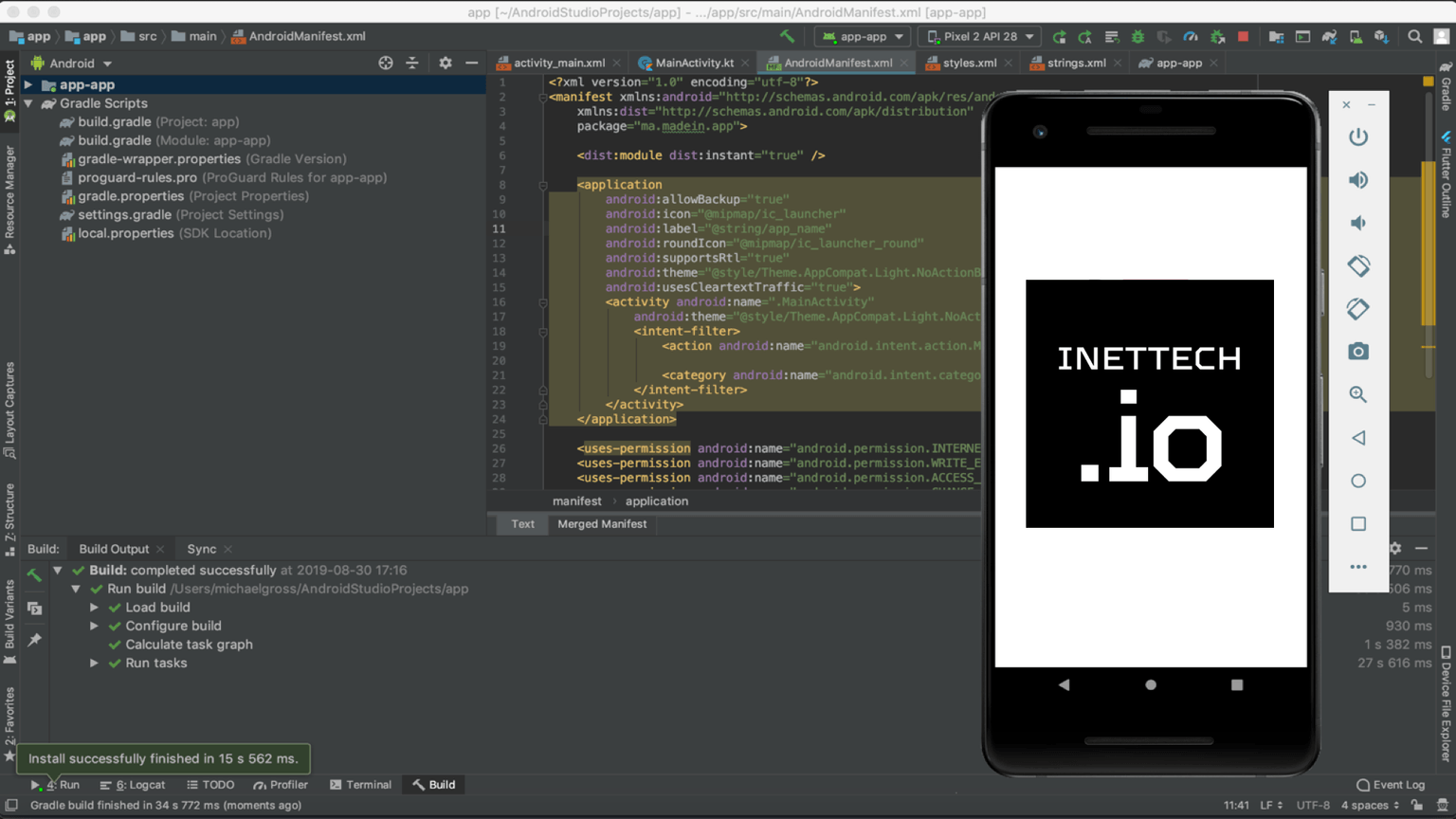Open the Event Log
1456x819 pixels.
(1391, 785)
